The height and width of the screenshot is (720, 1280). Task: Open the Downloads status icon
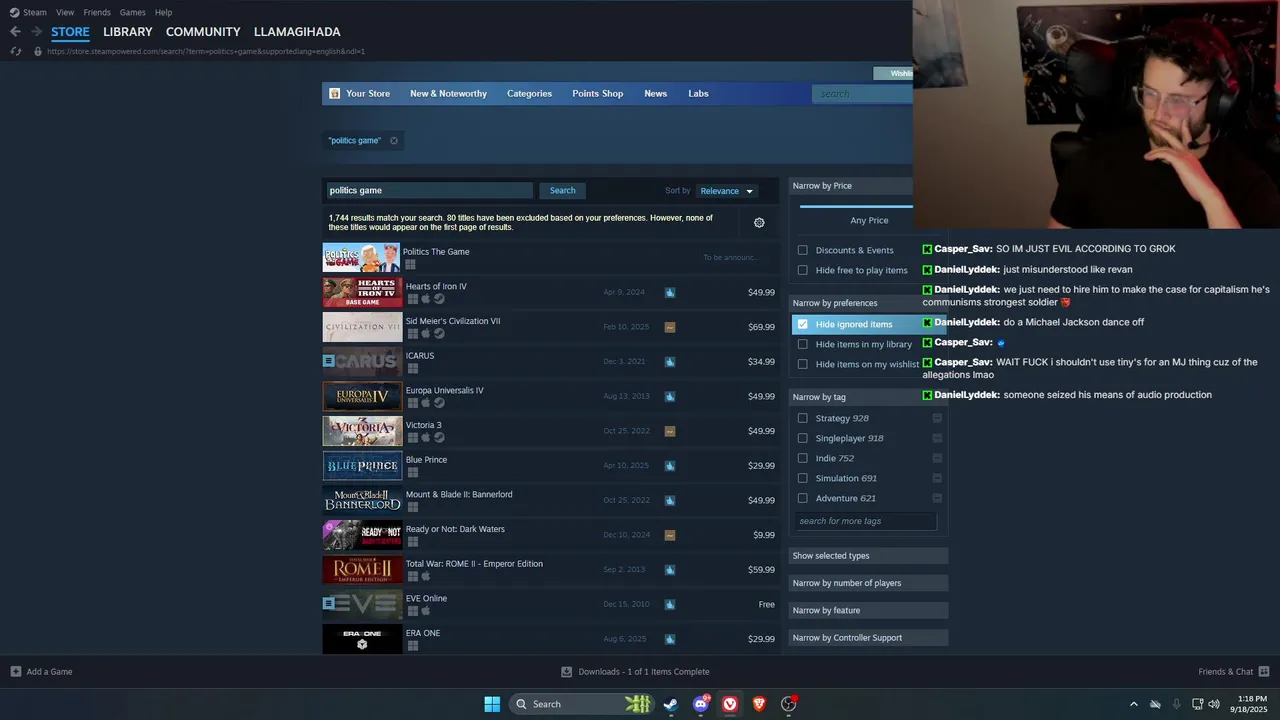point(567,672)
